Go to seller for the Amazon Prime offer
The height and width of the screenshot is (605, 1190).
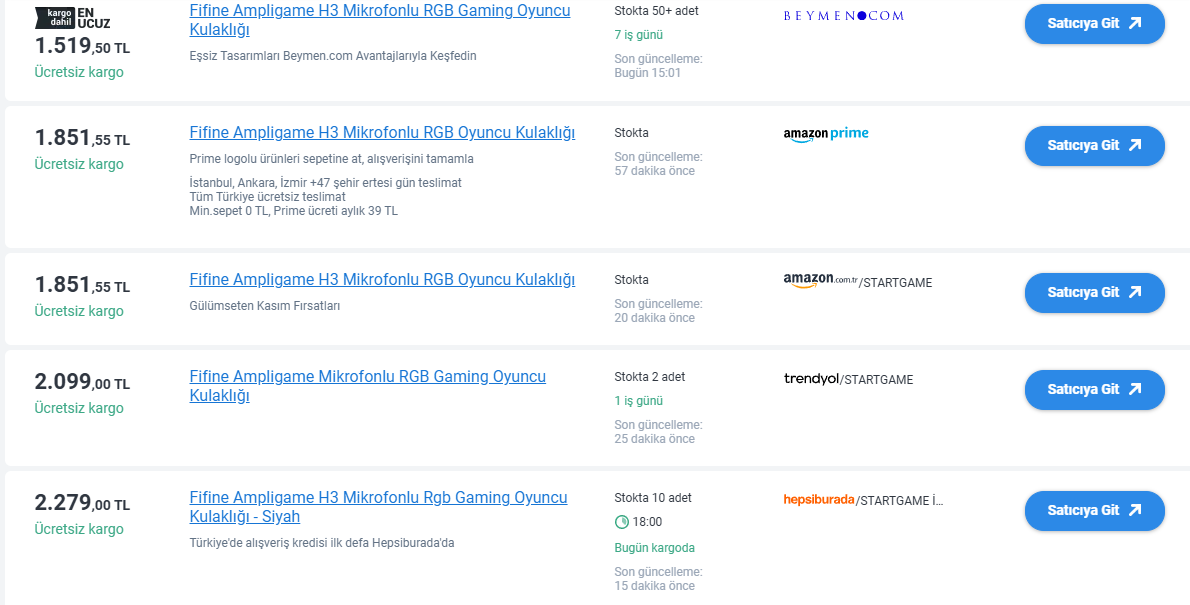(1094, 145)
